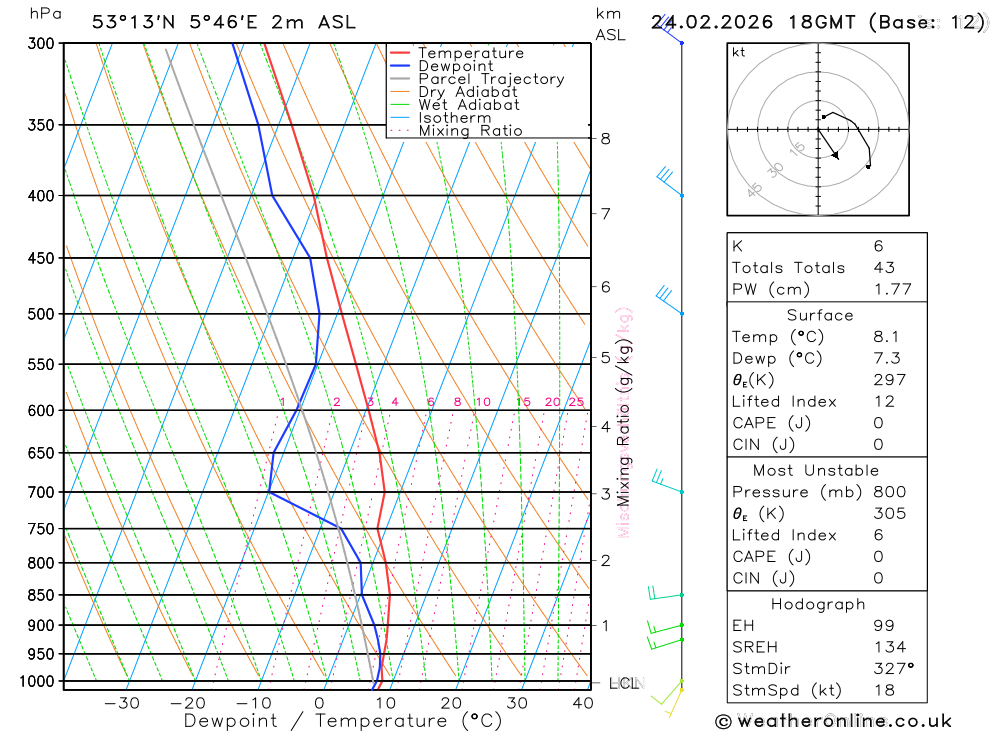Click the 40 temperature axis label
This screenshot has width=1000, height=733.
[x=583, y=703]
